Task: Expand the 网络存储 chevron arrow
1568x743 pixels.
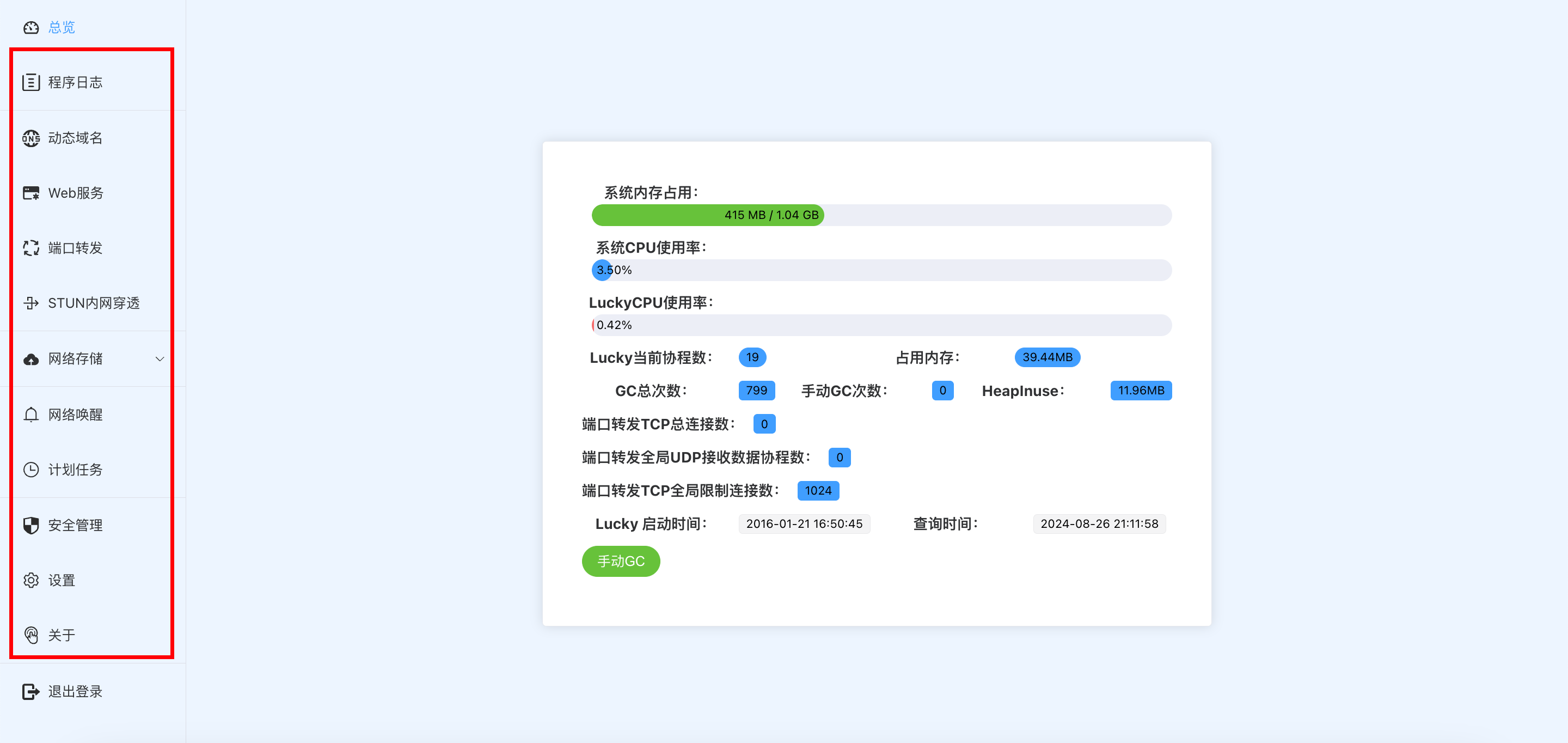Action: pos(160,359)
